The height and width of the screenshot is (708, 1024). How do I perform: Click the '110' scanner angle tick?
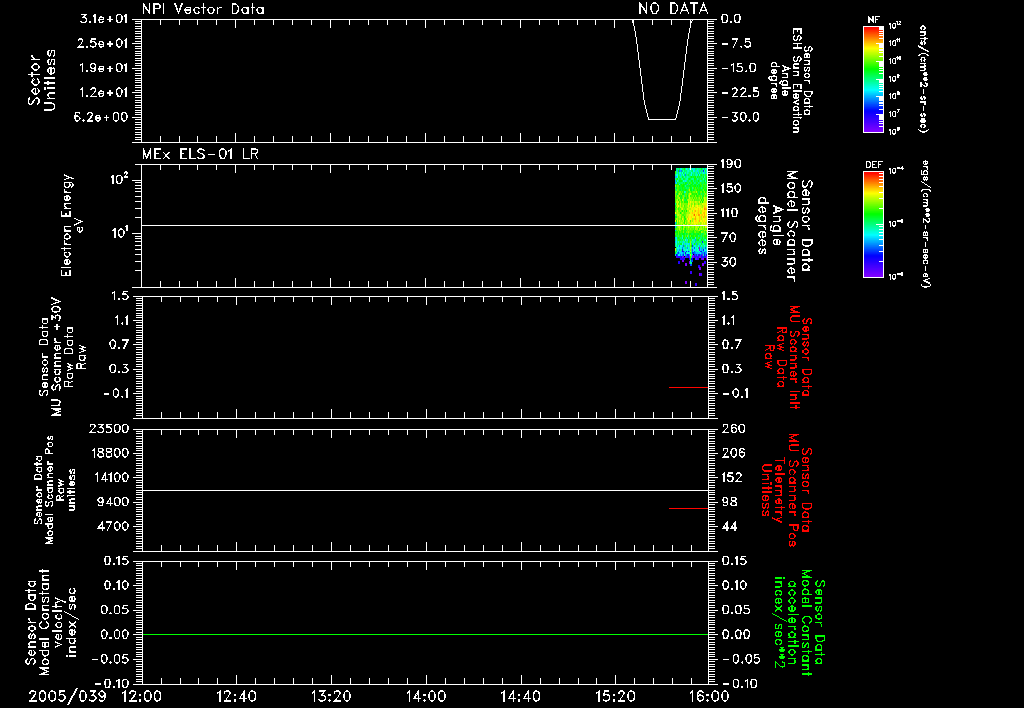pyautogui.click(x=731, y=213)
